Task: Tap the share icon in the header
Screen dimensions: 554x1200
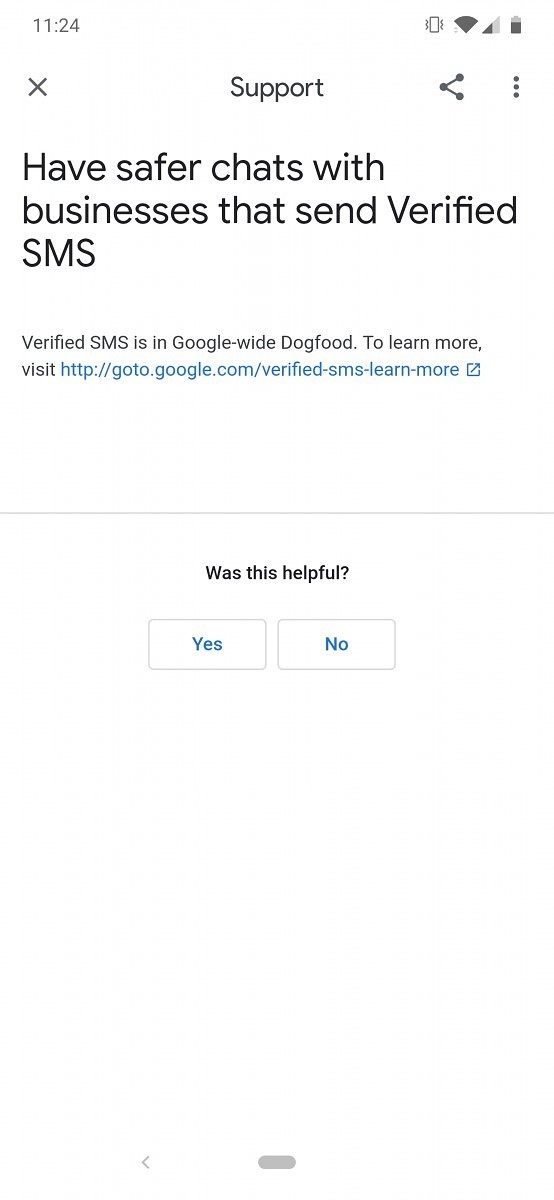Action: tap(452, 87)
